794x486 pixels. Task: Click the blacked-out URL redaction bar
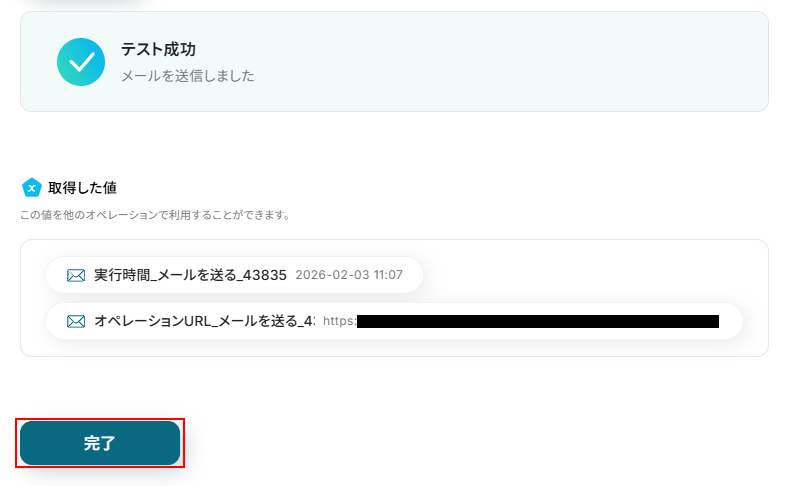tap(538, 321)
